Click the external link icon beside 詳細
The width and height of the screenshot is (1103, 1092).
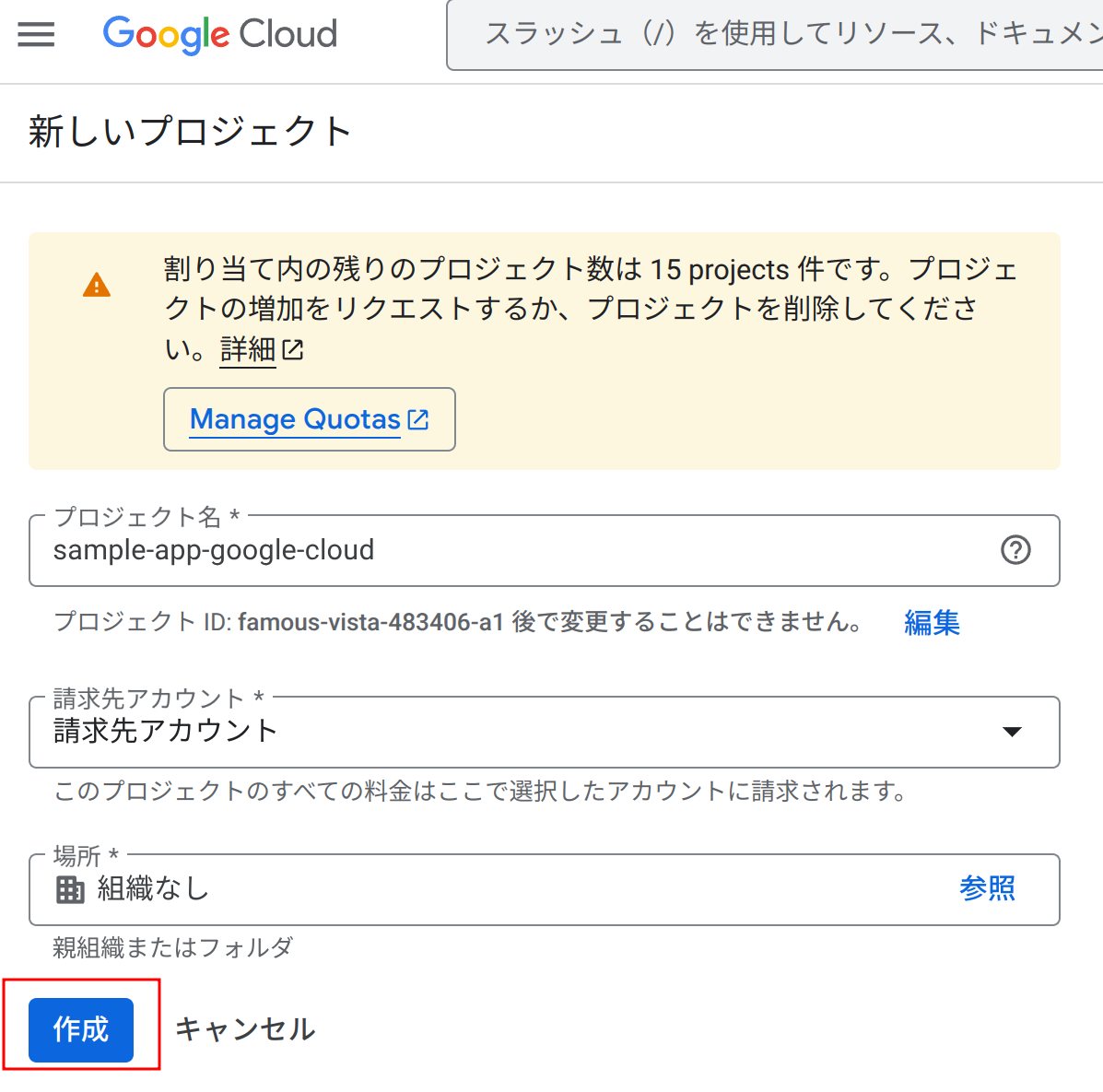tap(293, 350)
